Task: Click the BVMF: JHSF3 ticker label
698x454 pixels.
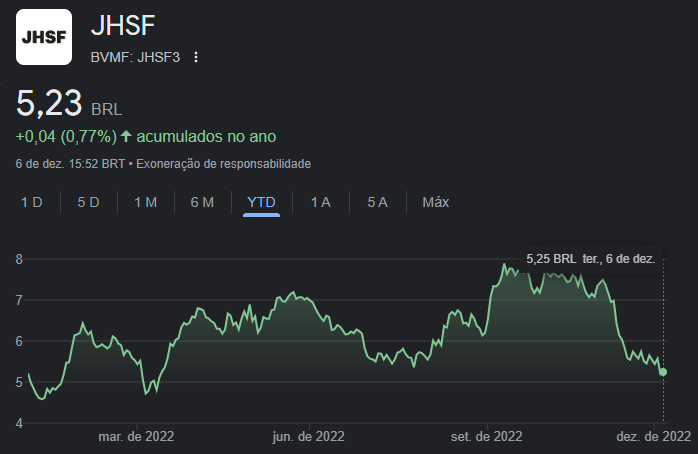Action: point(135,57)
